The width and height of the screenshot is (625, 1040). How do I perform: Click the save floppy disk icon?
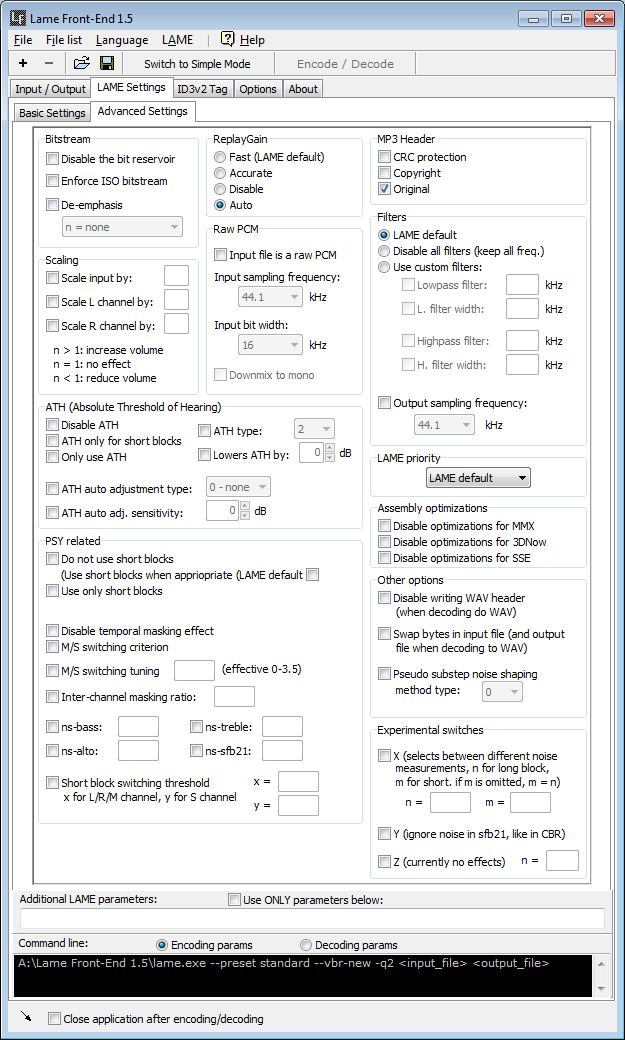(x=107, y=64)
